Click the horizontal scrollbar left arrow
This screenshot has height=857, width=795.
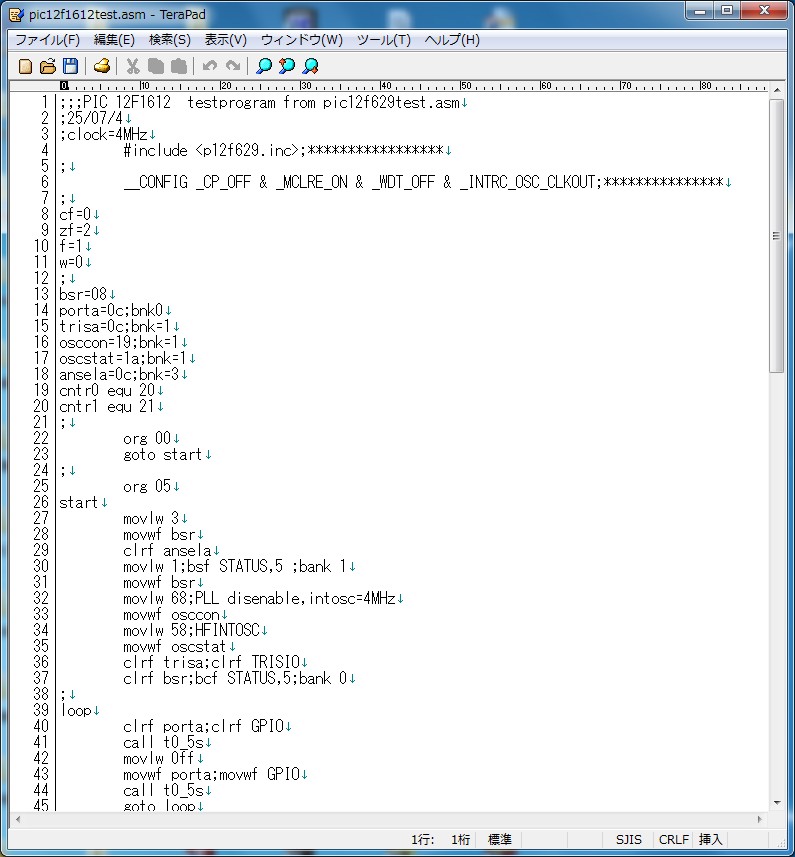18,819
